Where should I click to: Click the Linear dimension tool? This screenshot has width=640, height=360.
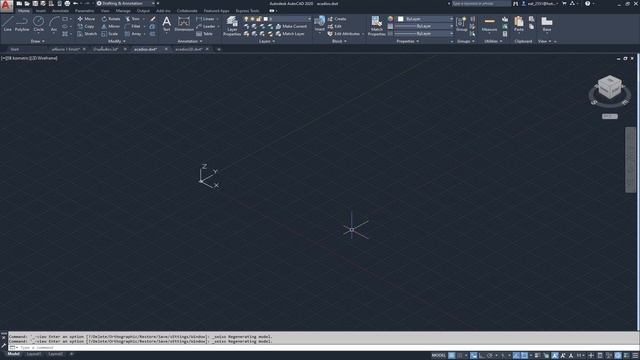tap(205, 19)
